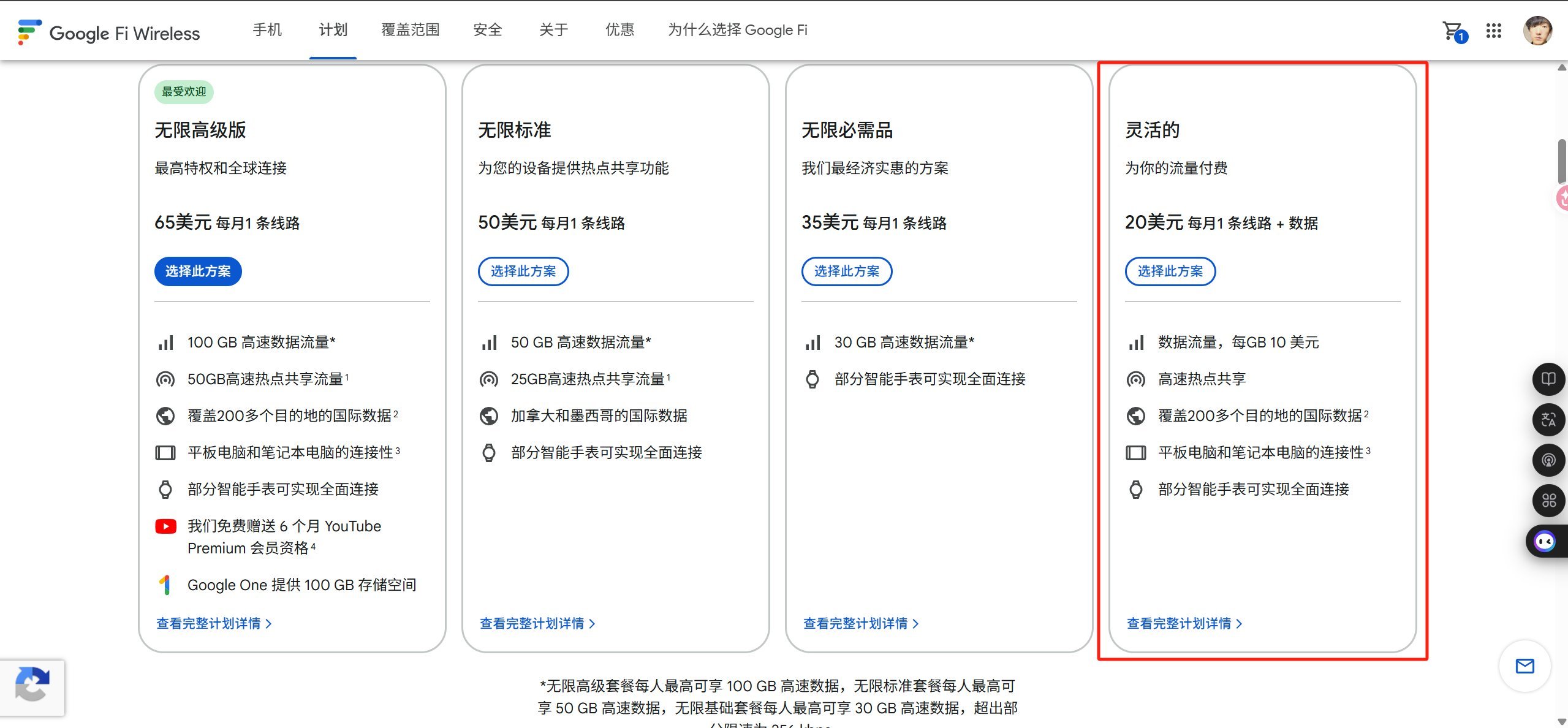Image resolution: width=1568 pixels, height=728 pixels.
Task: Click the YouTube icon in premium plan
Action: coord(165,526)
